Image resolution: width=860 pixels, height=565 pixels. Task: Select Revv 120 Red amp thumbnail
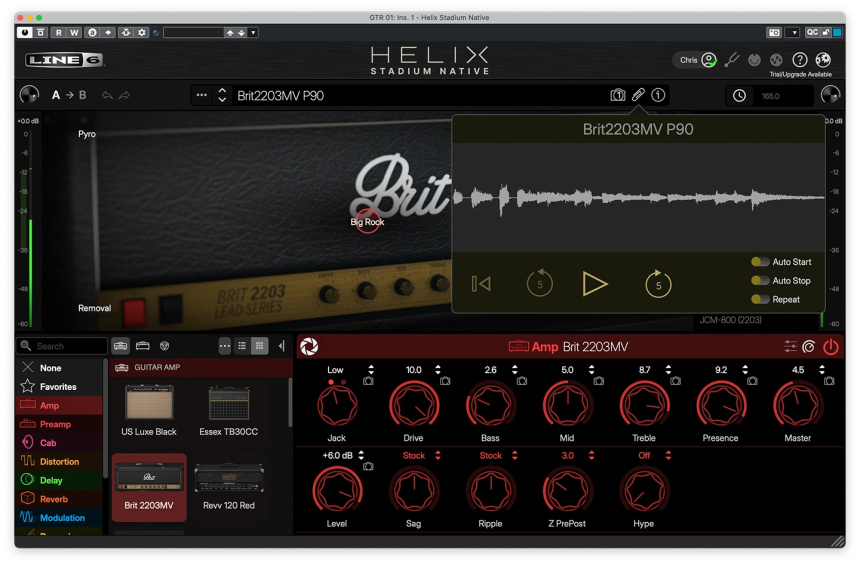229,487
